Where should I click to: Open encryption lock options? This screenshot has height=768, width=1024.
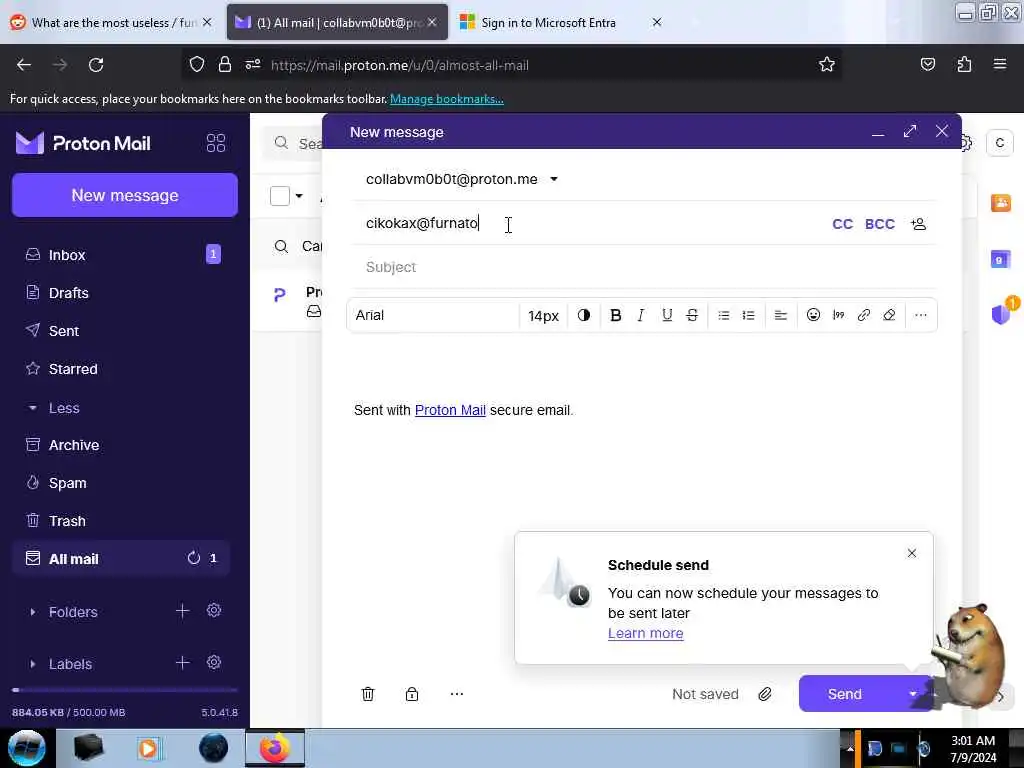point(411,694)
